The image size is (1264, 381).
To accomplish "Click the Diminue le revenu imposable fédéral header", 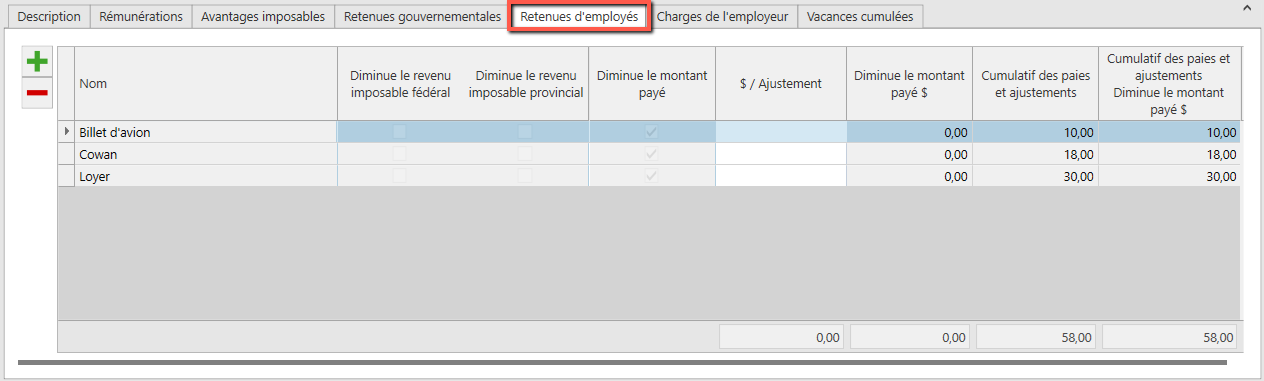I will 400,84.
